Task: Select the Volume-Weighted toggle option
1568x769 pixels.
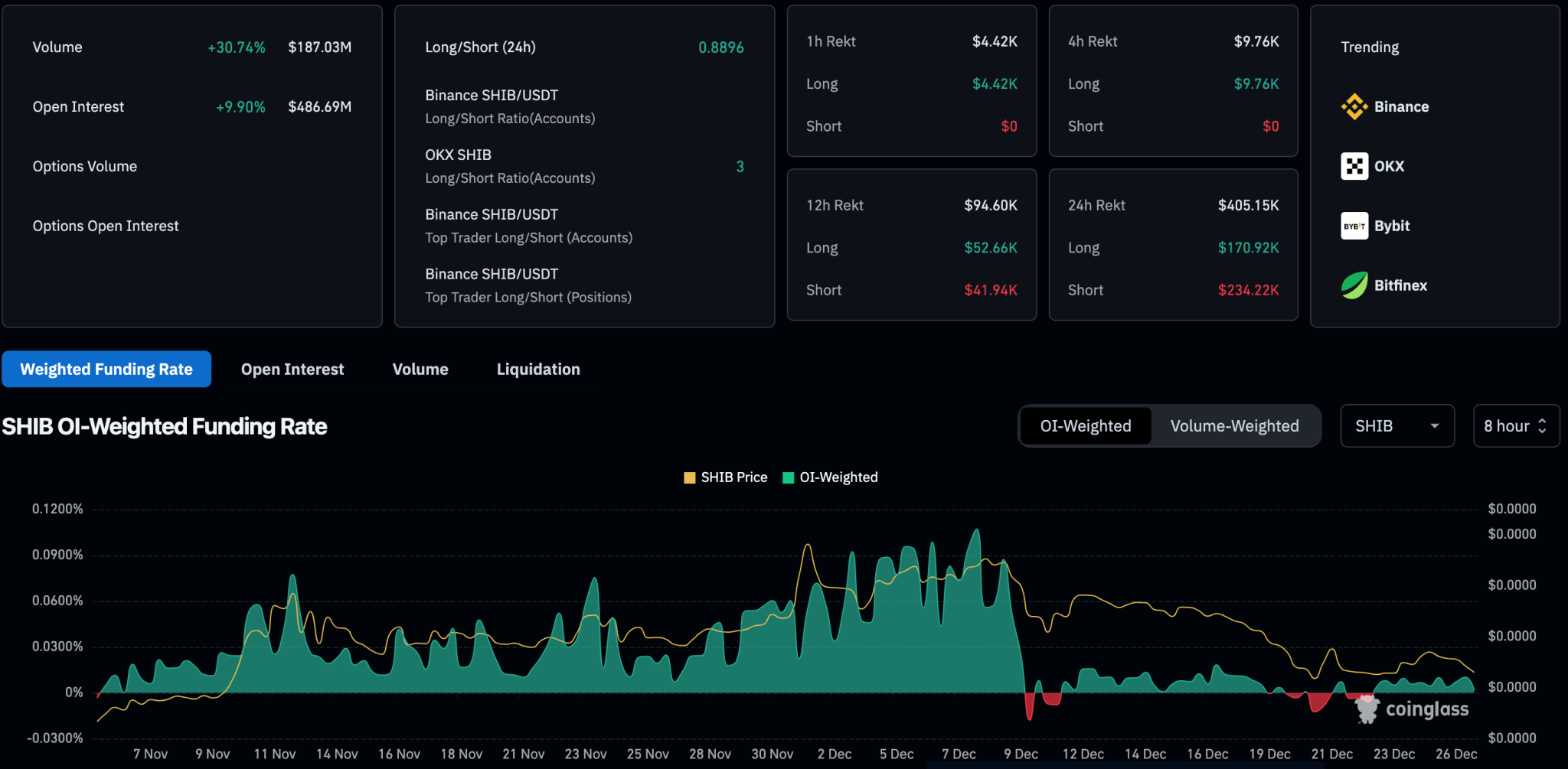Action: point(1234,425)
